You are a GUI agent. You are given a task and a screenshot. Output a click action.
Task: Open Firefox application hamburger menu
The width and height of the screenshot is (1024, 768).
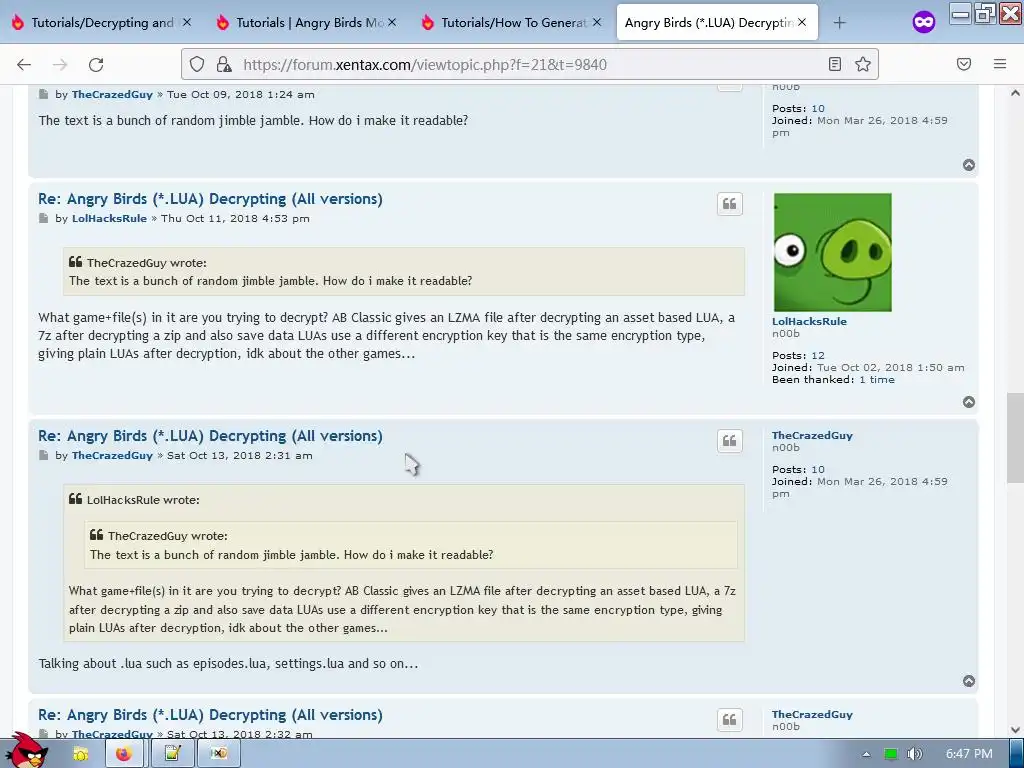[x=1000, y=64]
